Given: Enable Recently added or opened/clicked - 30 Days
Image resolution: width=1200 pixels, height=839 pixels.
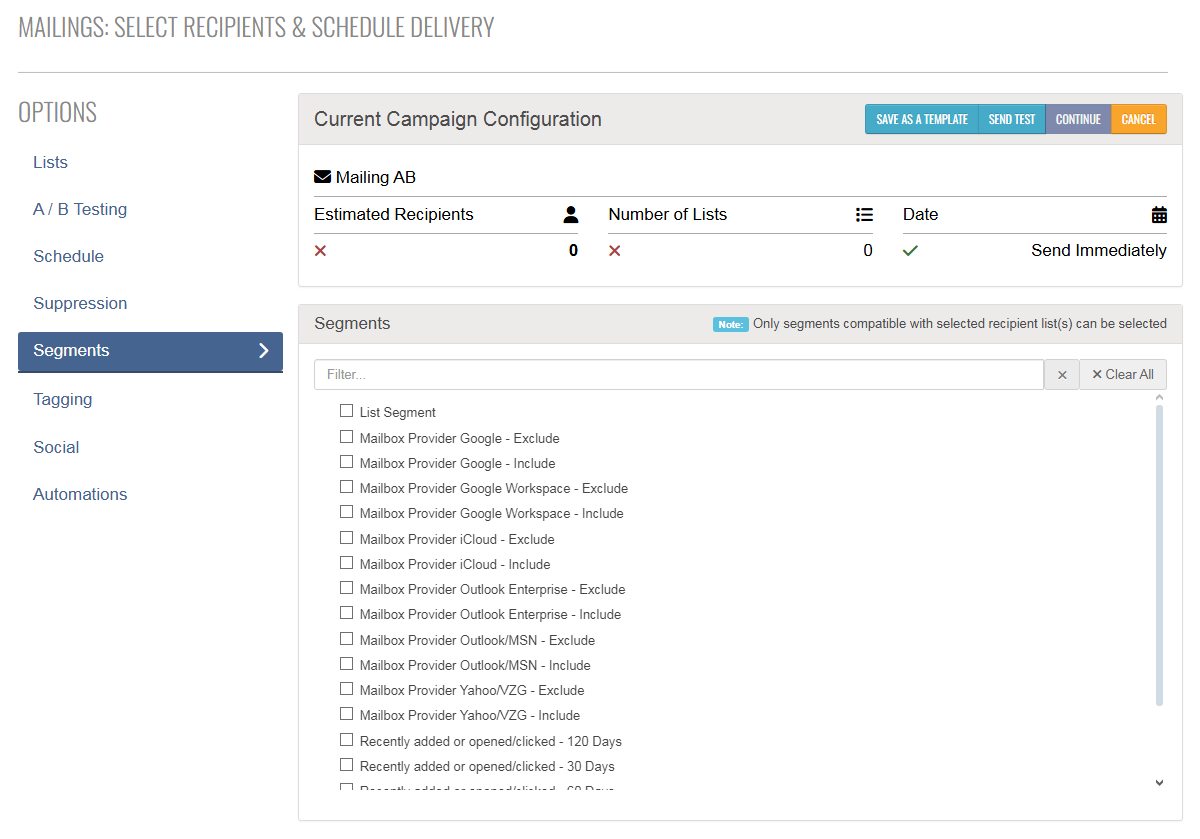Looking at the screenshot, I should pyautogui.click(x=346, y=765).
